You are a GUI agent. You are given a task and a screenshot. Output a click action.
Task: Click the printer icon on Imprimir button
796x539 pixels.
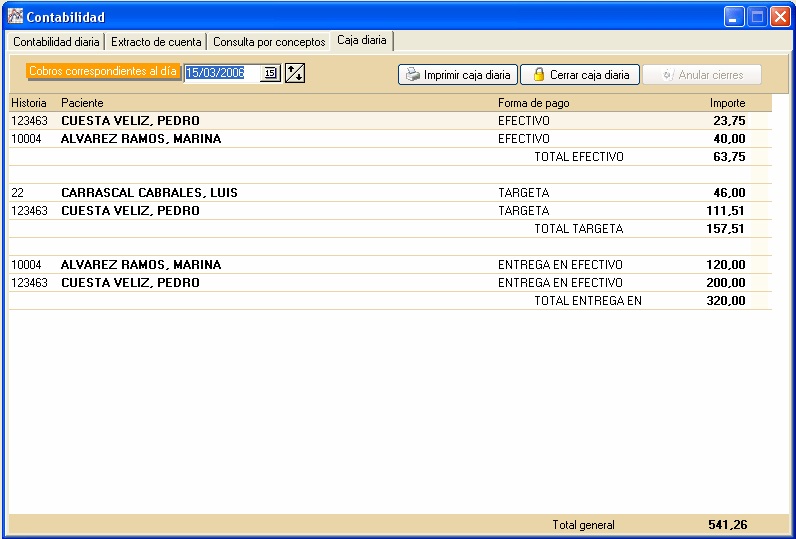(x=413, y=75)
